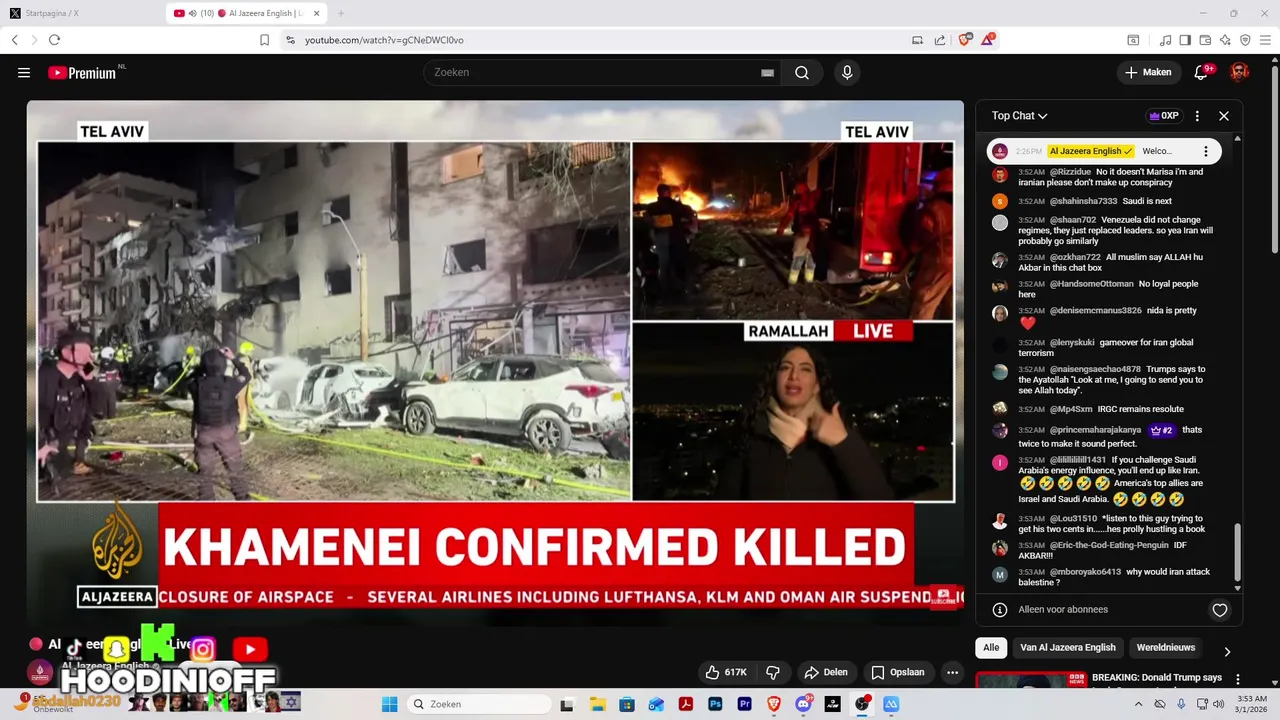Click username @shahinsha7333 in chat

coord(1083,201)
